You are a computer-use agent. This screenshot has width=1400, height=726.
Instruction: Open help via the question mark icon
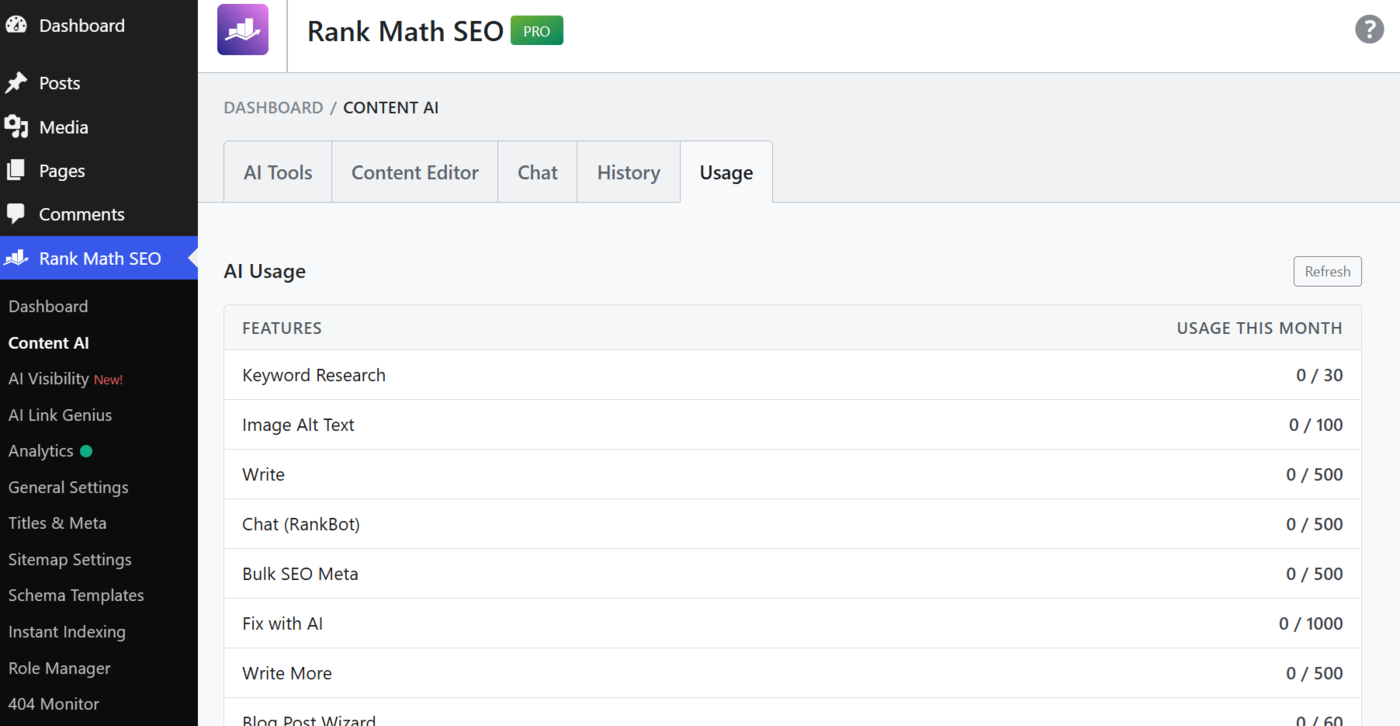pos(1369,29)
